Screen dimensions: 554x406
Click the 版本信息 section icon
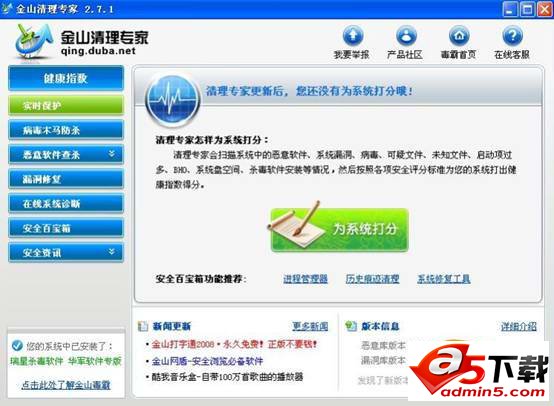click(350, 326)
